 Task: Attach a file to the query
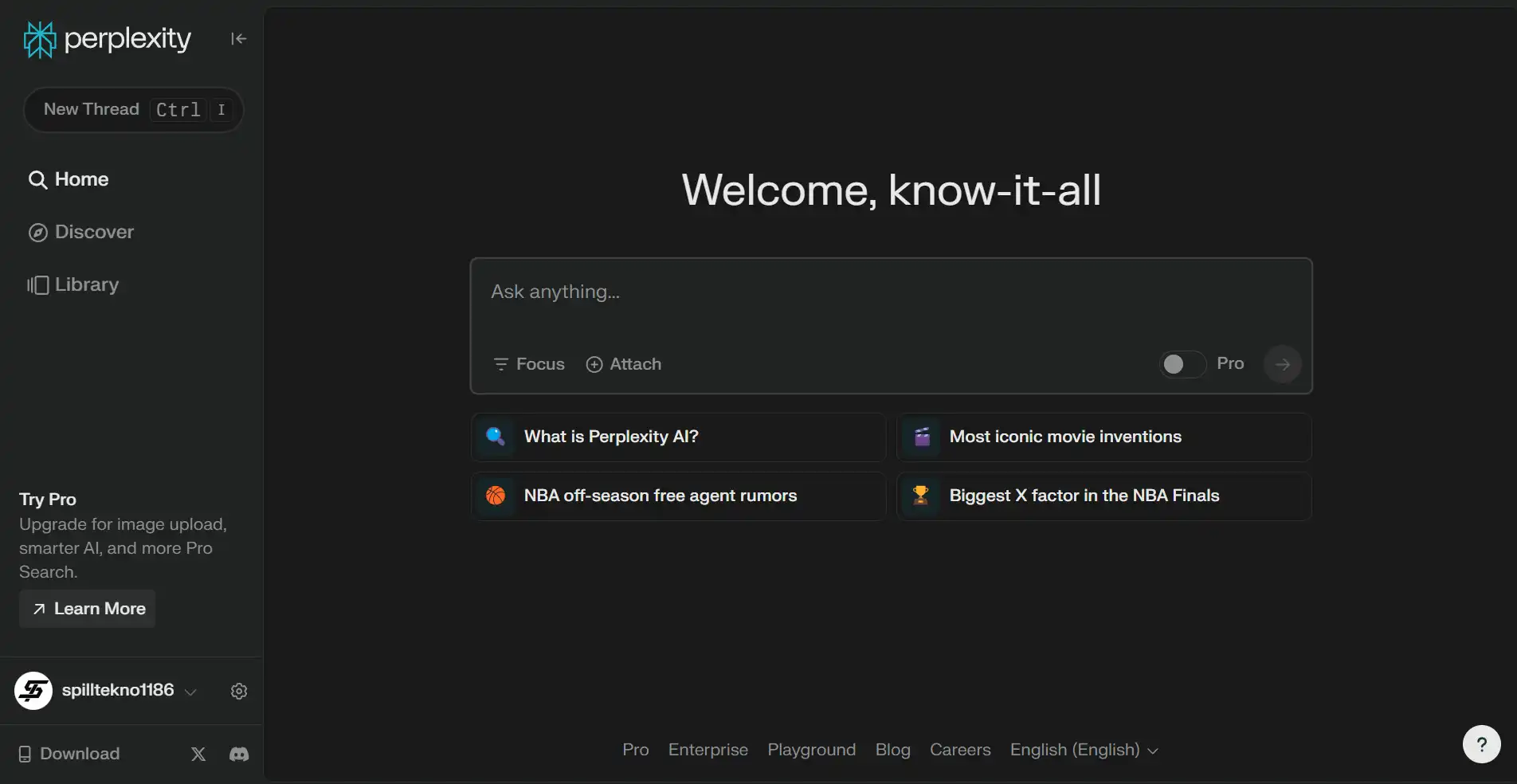pos(624,364)
